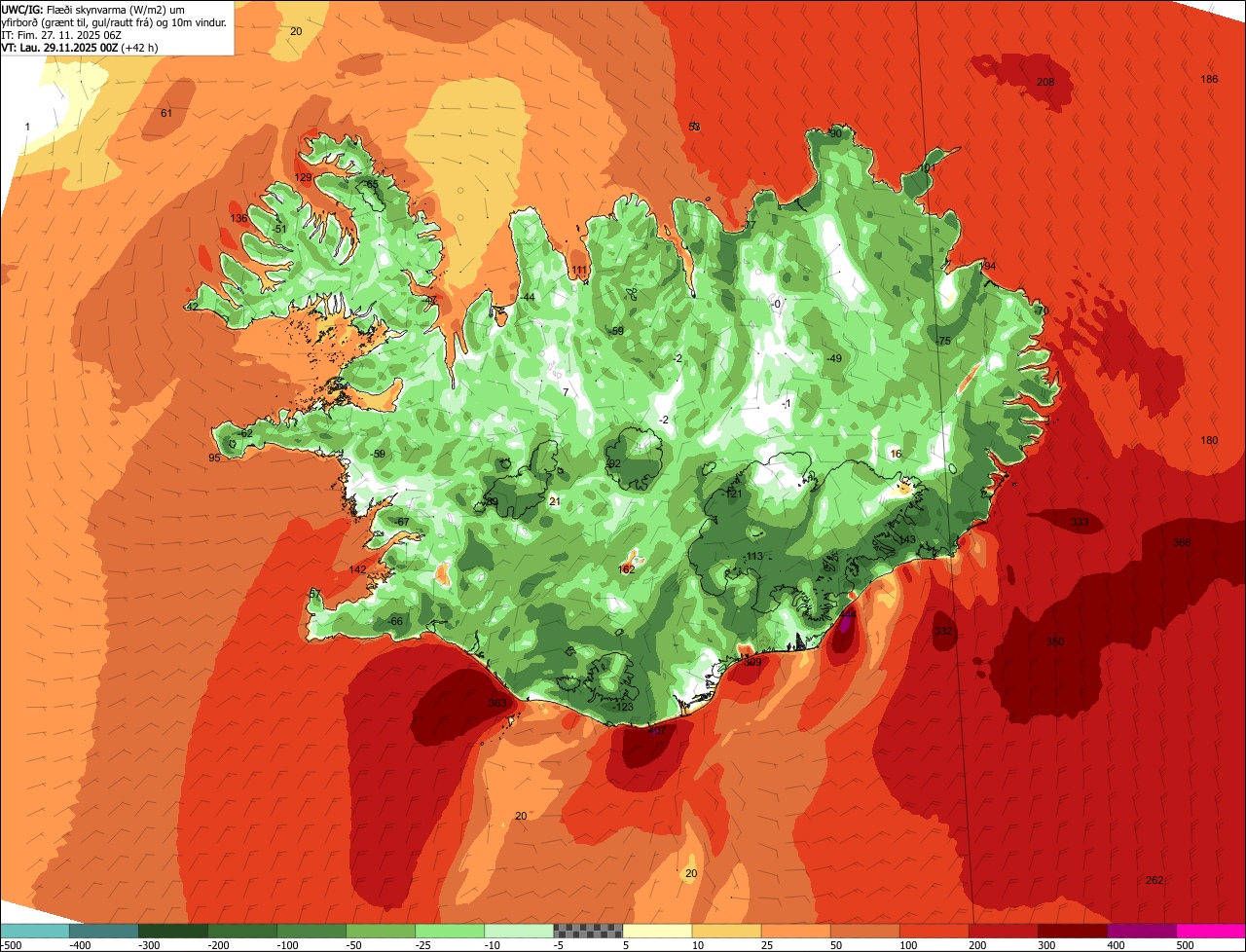The image size is (1246, 952).
Task: Click the 'IT: Fim. 27. 11. 2025 06Z' line
Action: click(x=60, y=35)
